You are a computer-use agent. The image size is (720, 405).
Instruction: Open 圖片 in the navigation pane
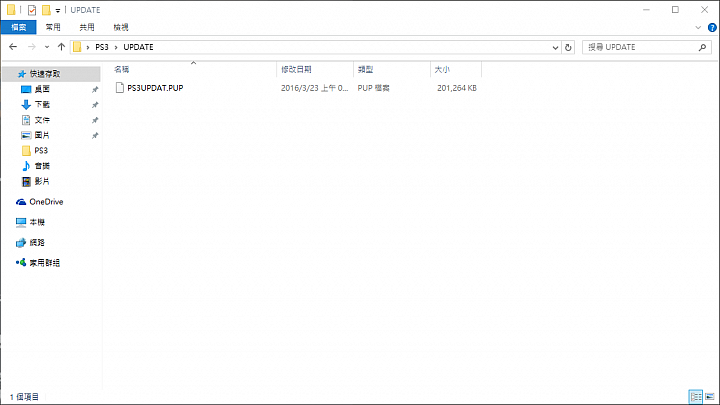tap(42, 135)
